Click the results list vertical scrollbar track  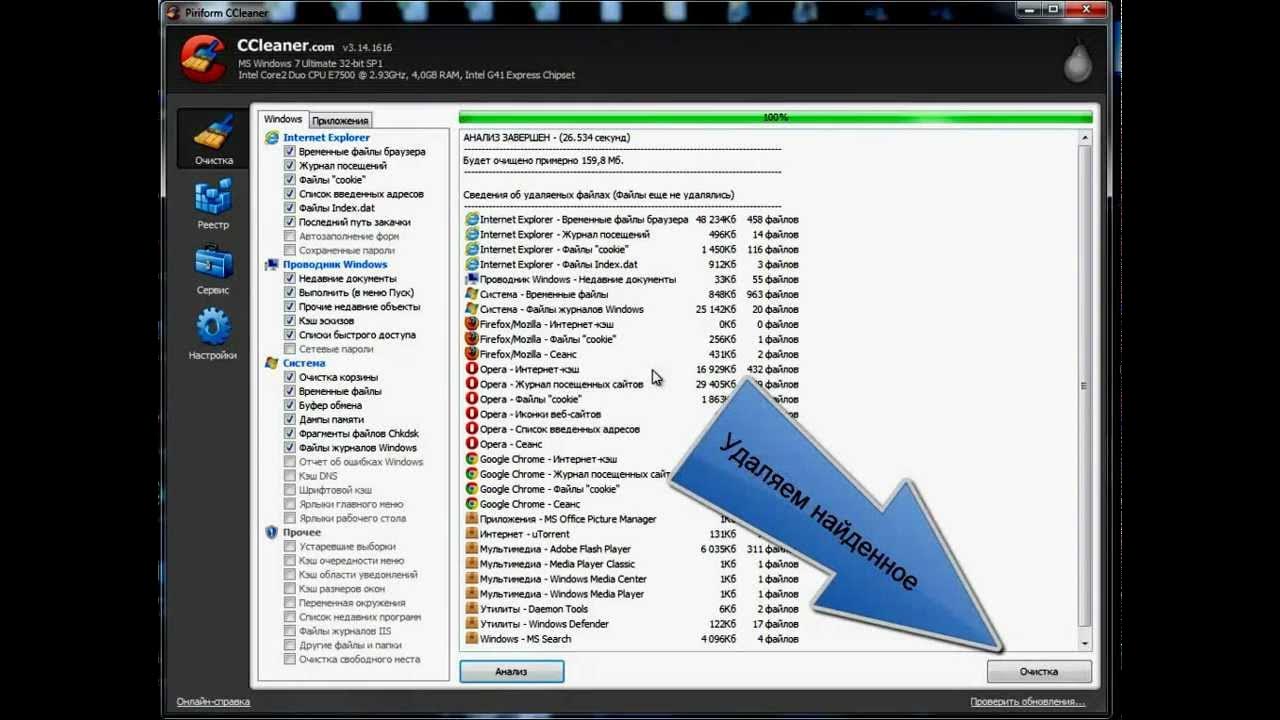(1085, 390)
